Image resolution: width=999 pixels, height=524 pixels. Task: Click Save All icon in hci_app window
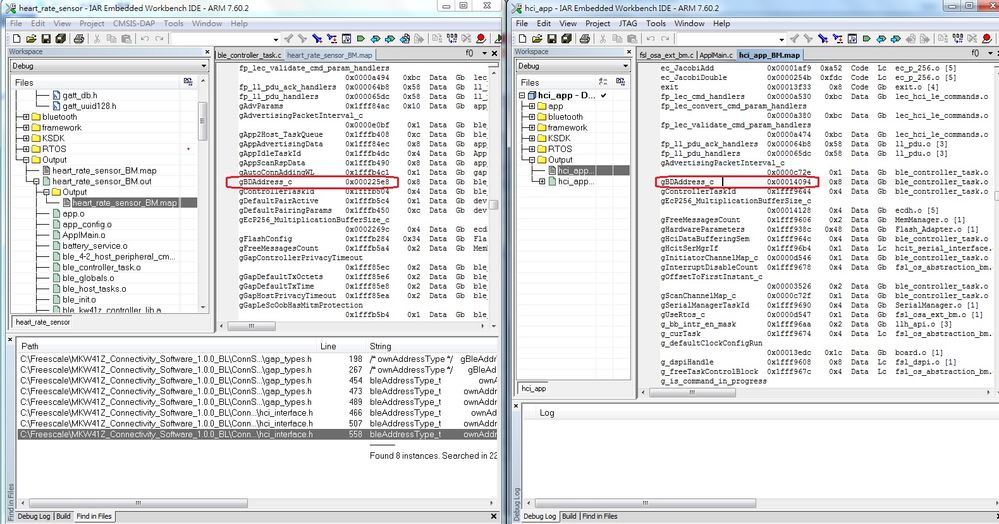point(566,39)
